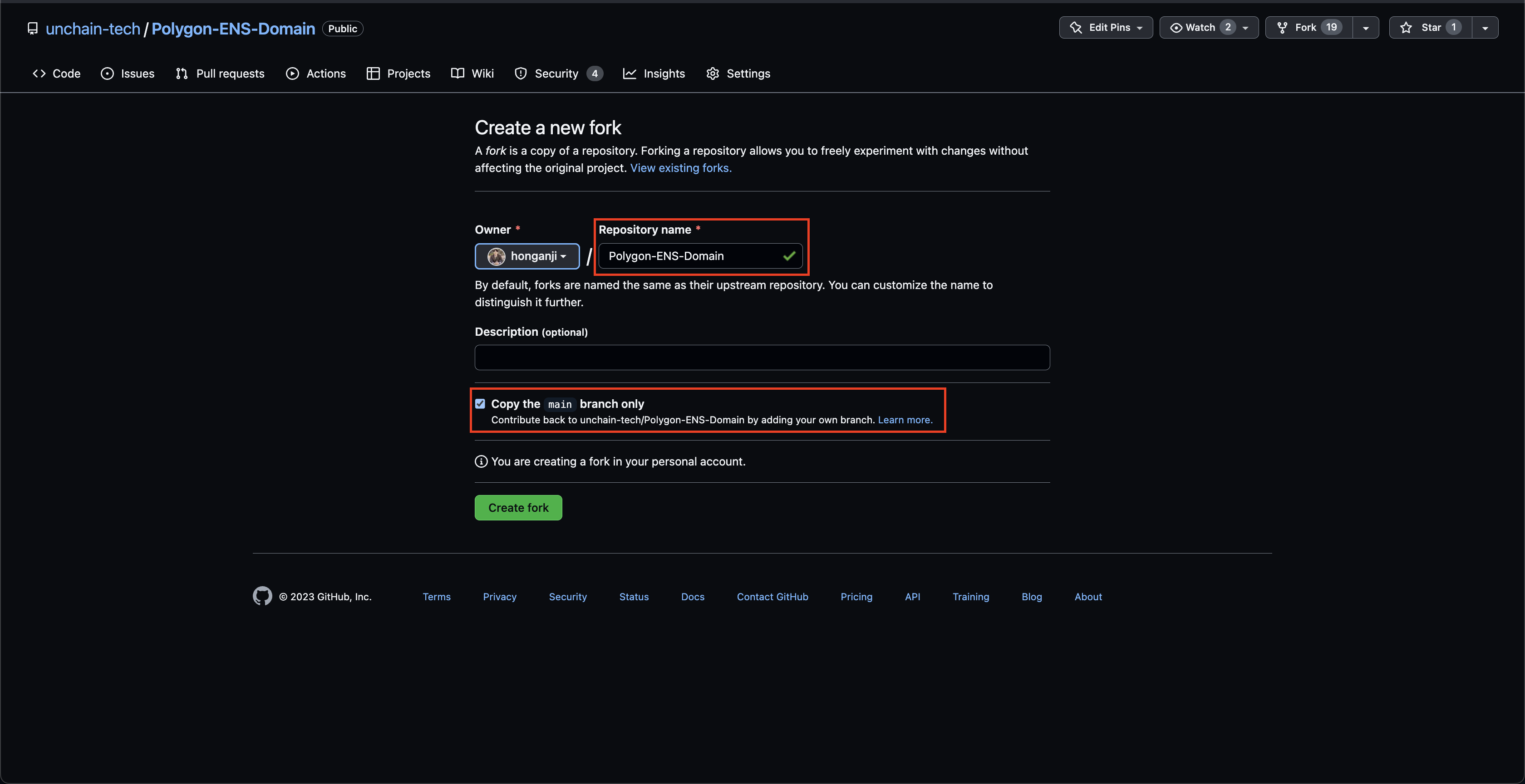Open the Status footer link

coord(634,597)
